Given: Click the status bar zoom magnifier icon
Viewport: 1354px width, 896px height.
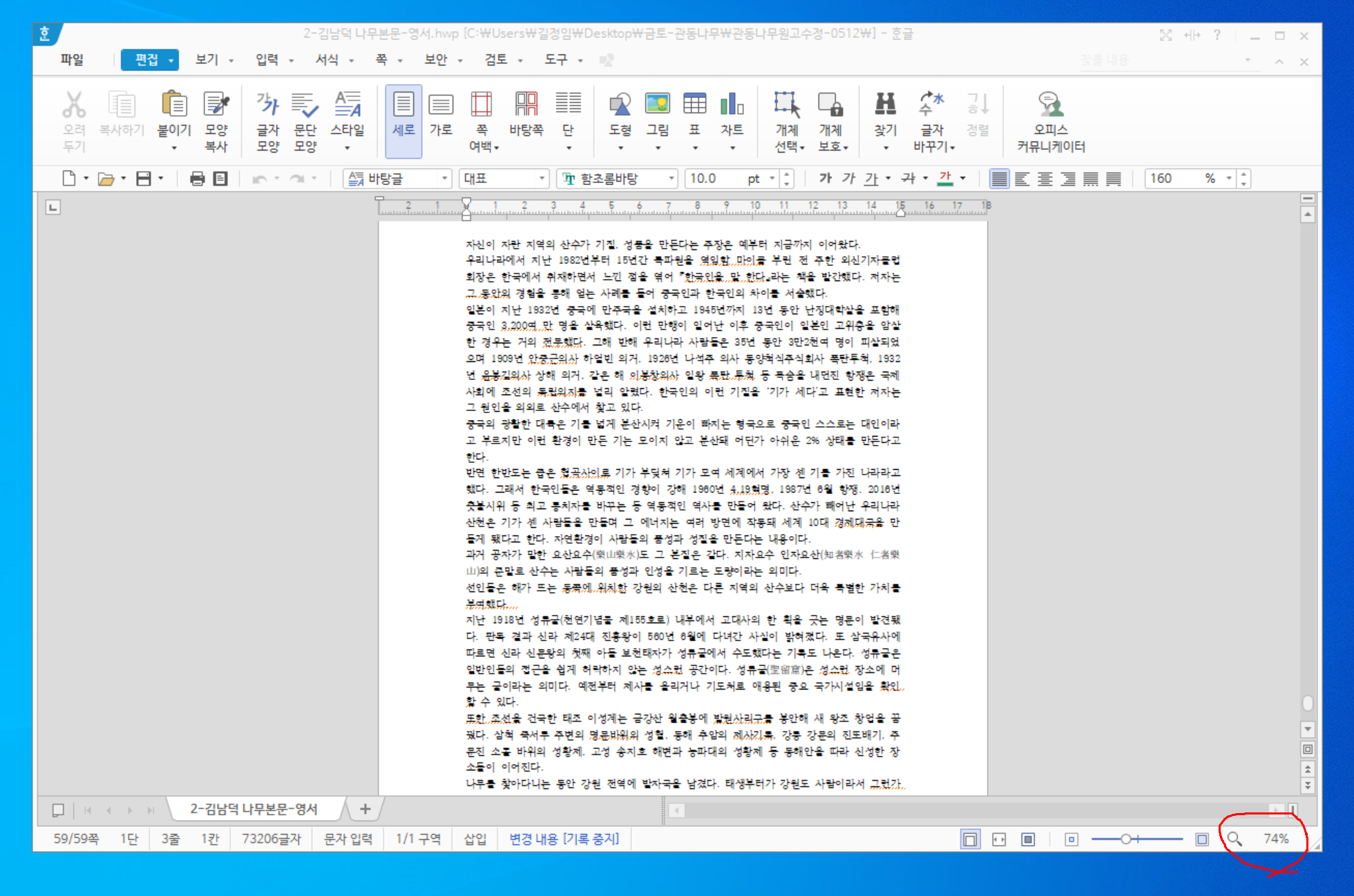Looking at the screenshot, I should (x=1234, y=839).
